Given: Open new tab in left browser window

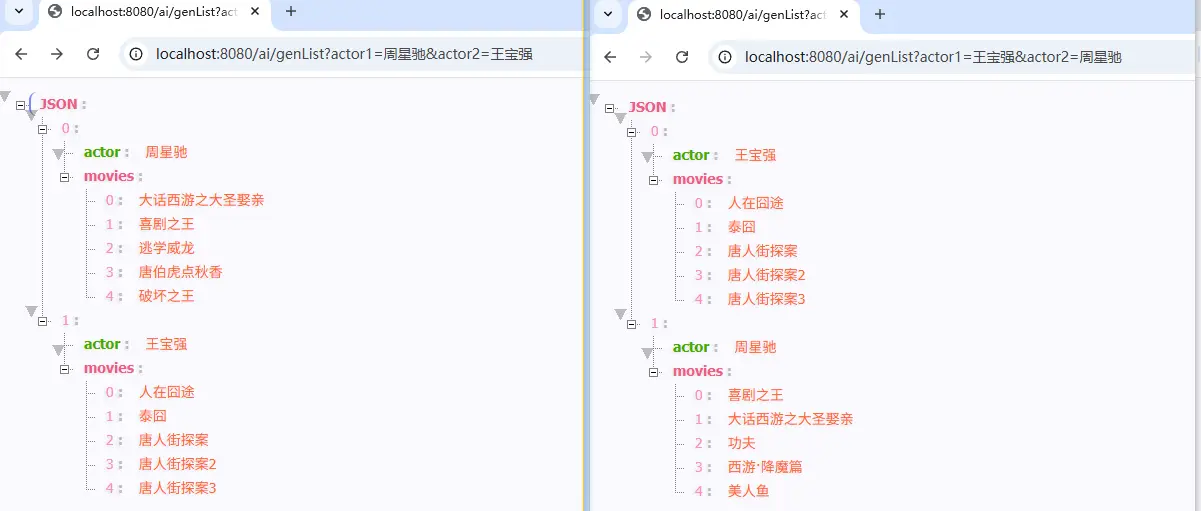Looking at the screenshot, I should tap(291, 11).
